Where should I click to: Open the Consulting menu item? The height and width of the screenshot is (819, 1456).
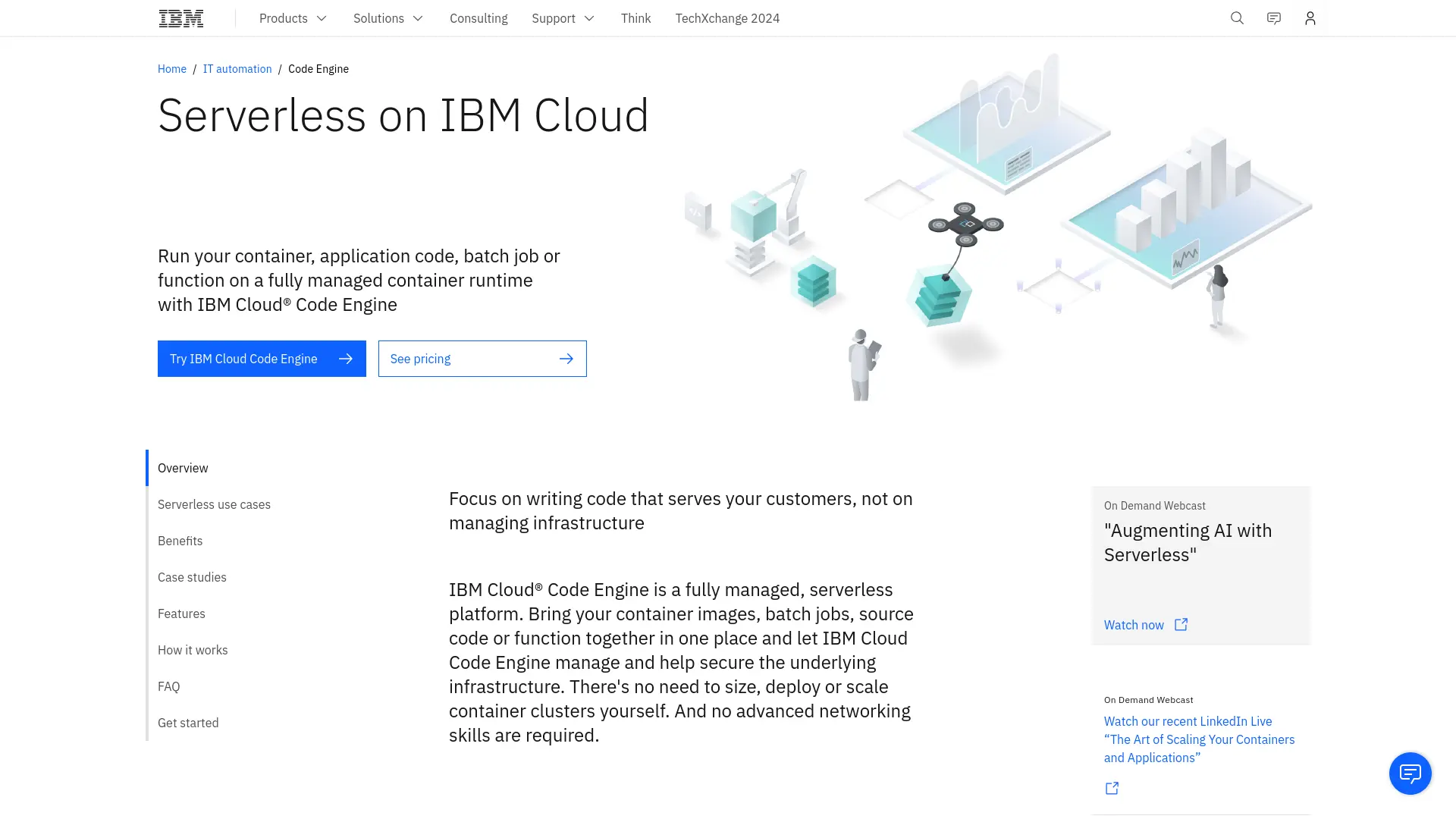pyautogui.click(x=479, y=18)
